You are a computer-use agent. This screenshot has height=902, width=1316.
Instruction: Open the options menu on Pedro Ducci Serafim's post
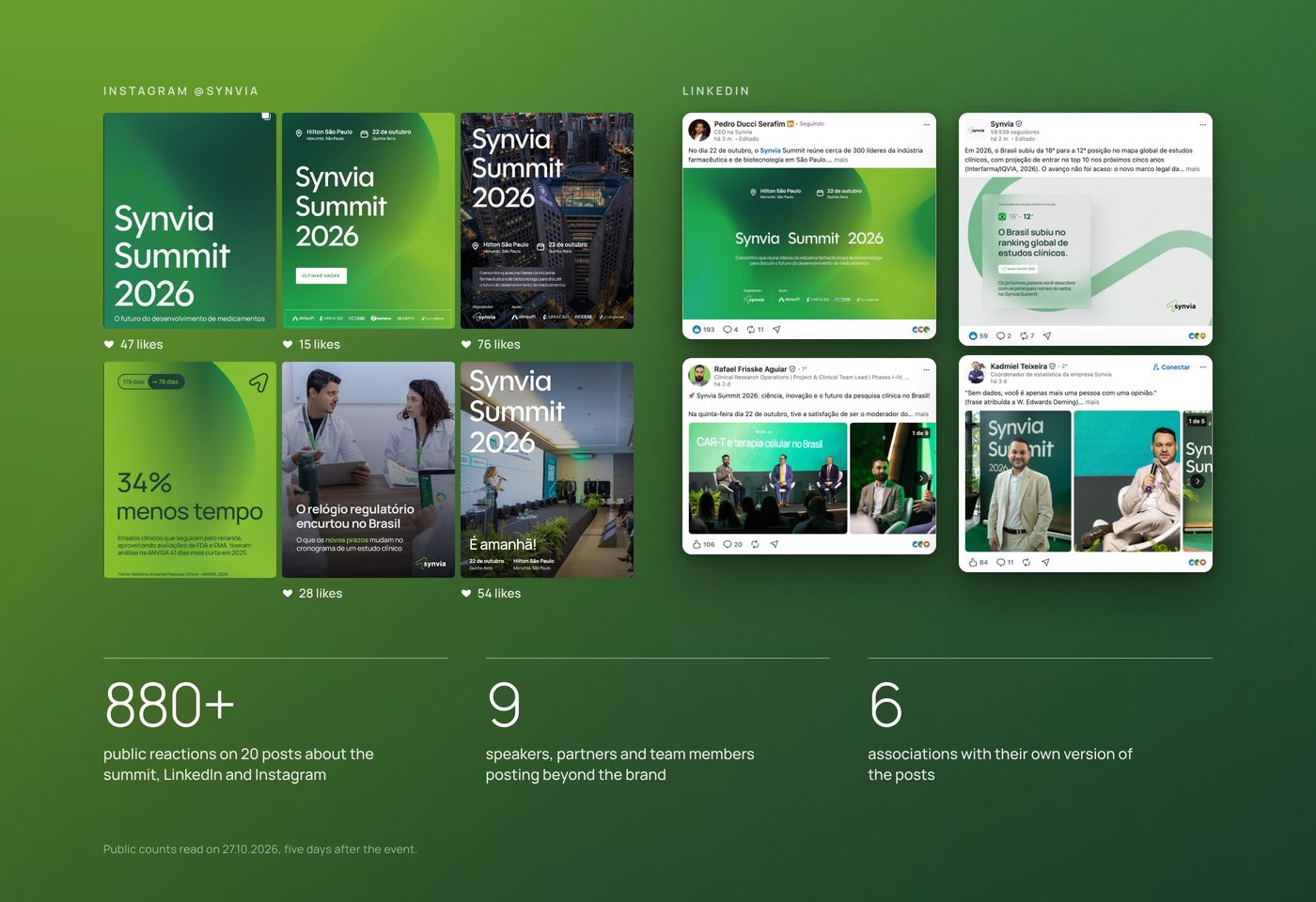(926, 124)
